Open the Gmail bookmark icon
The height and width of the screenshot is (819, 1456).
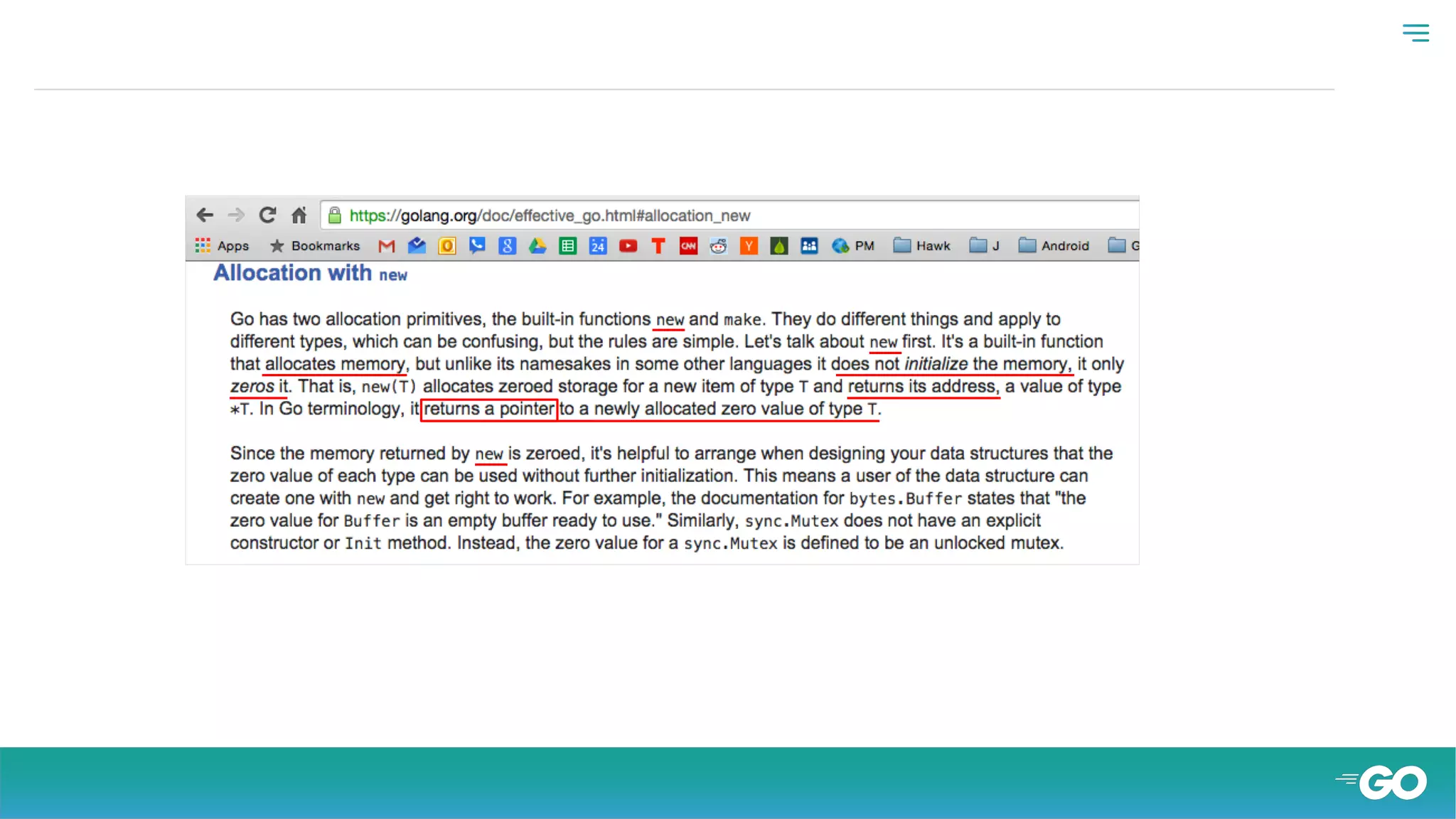(x=386, y=246)
